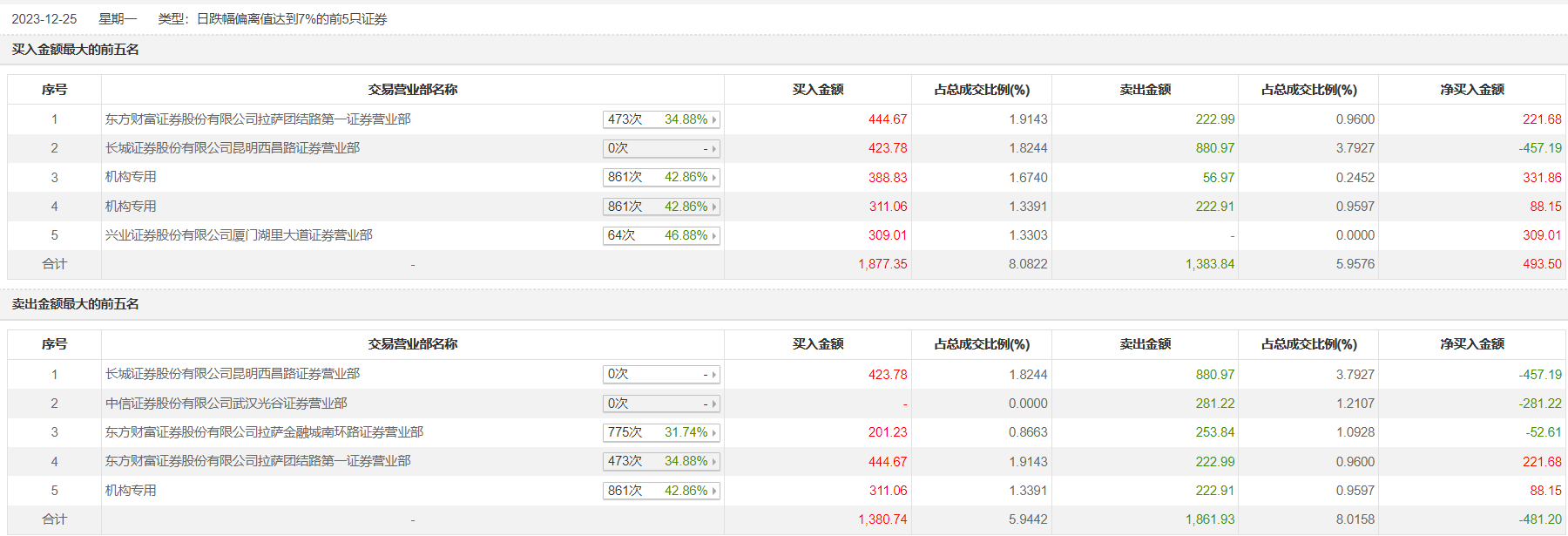This screenshot has width=1568, height=536.
Task: Click ratio value 1.0928
Action: [1355, 432]
